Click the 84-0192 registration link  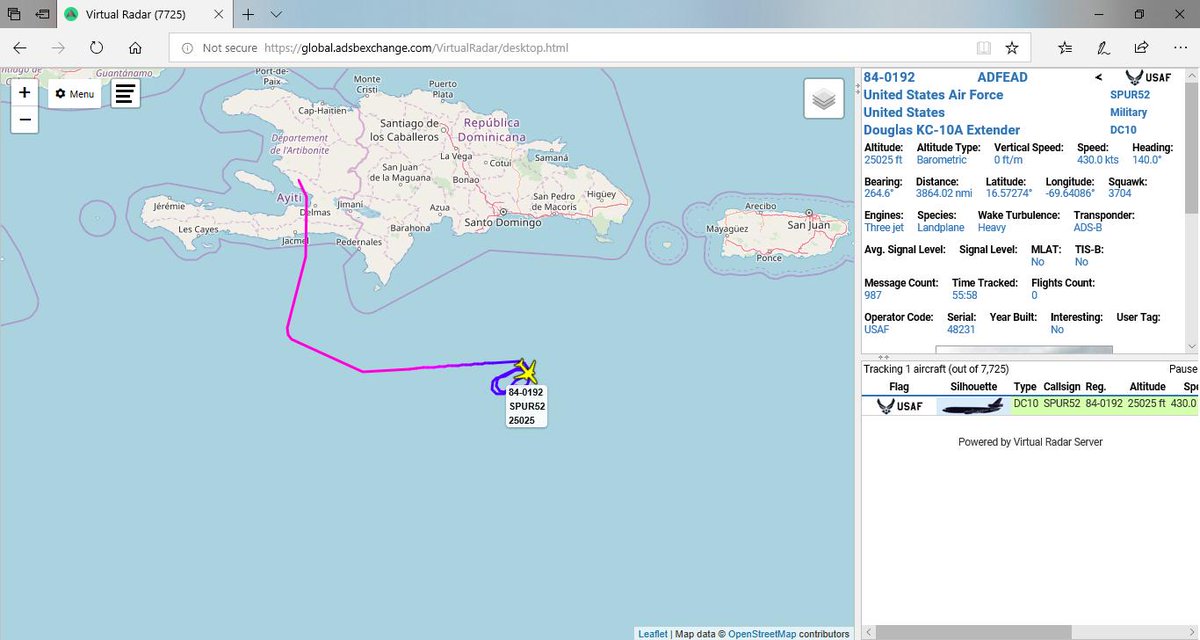click(x=889, y=77)
